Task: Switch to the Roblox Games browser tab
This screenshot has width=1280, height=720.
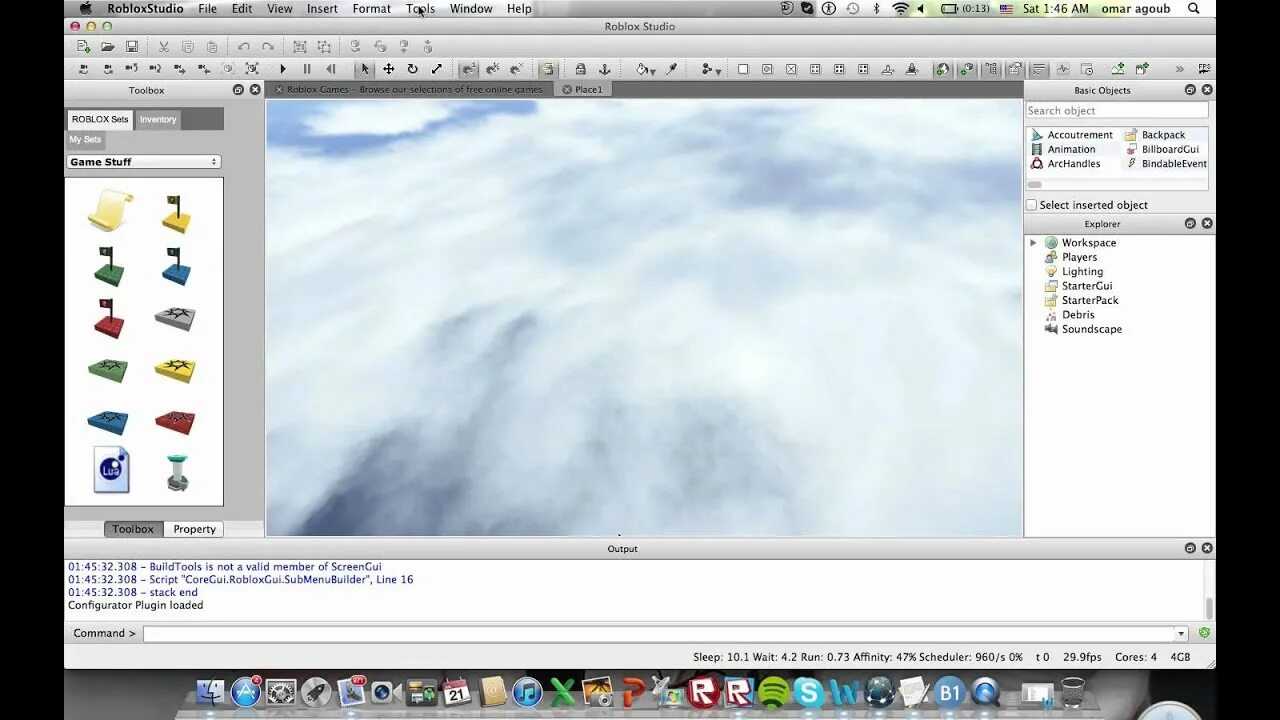Action: 414,89
